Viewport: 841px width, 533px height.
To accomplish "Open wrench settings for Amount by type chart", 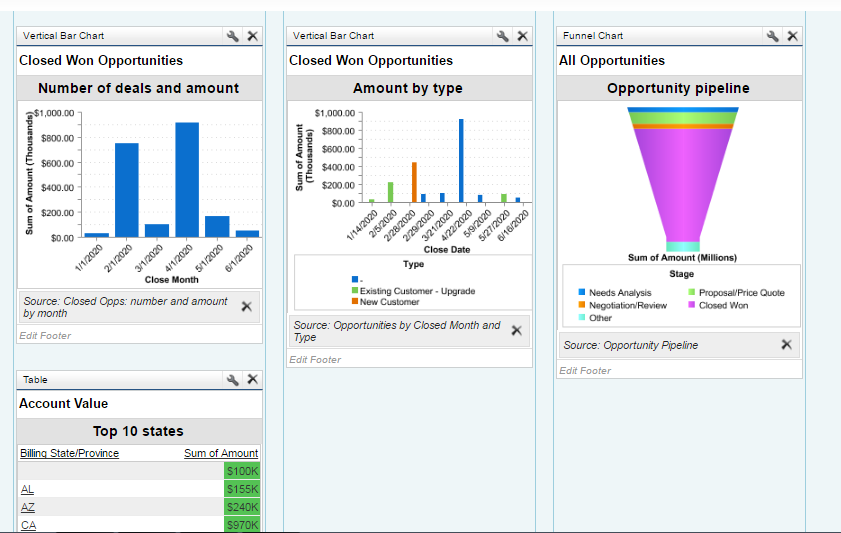I will pyautogui.click(x=503, y=36).
